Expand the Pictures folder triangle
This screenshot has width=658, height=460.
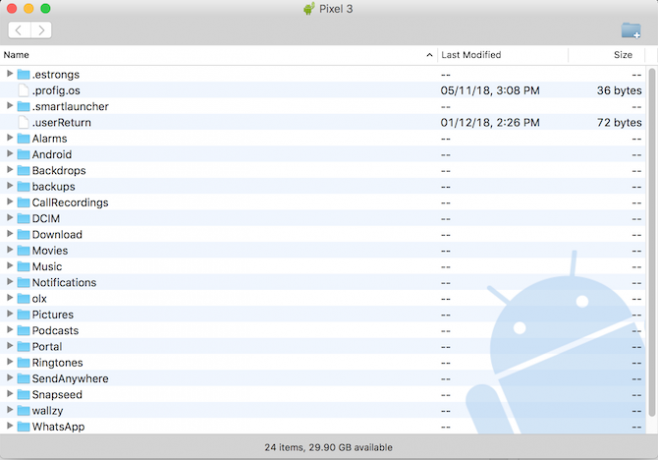click(x=10, y=314)
